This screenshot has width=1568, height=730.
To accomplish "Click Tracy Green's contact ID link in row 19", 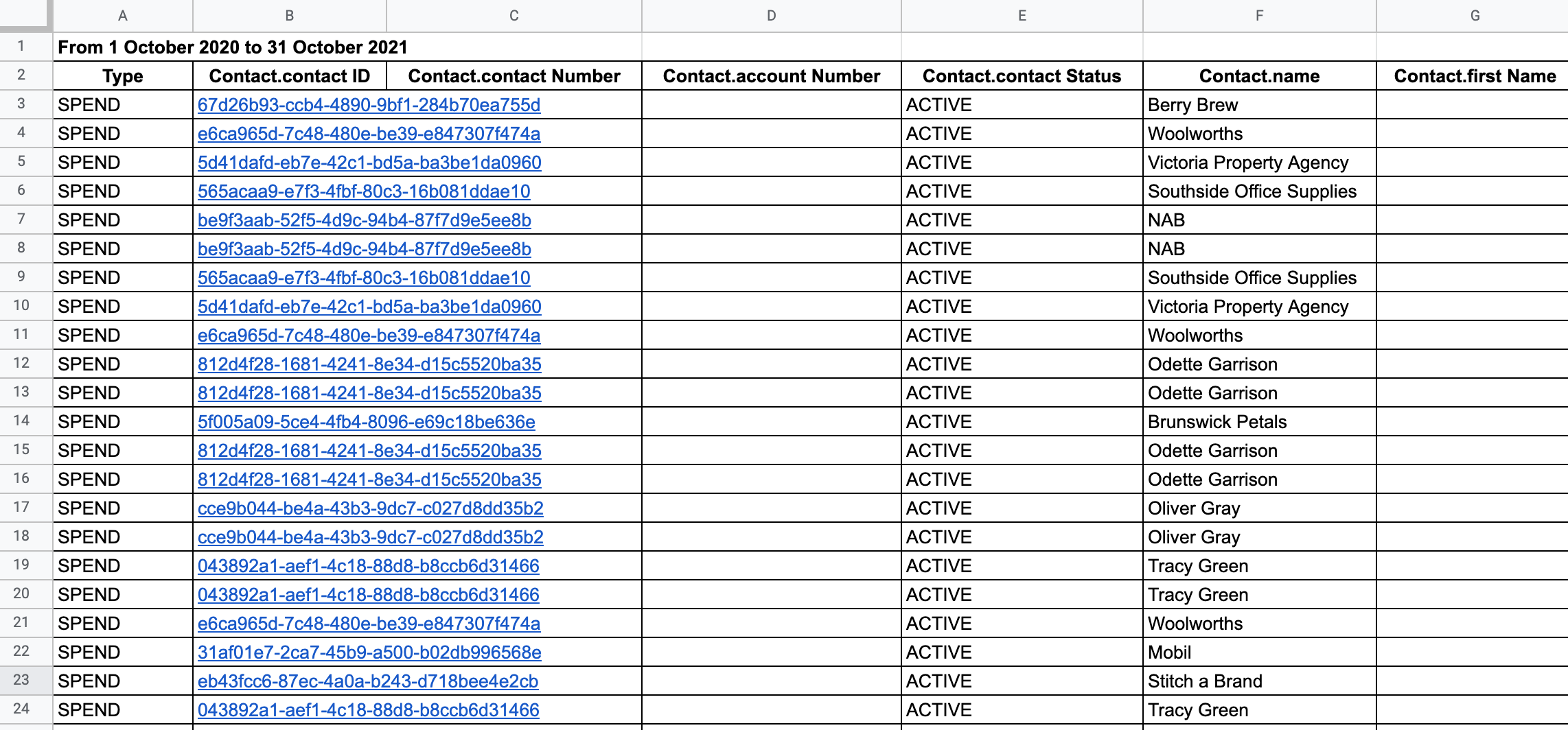I will tap(369, 565).
